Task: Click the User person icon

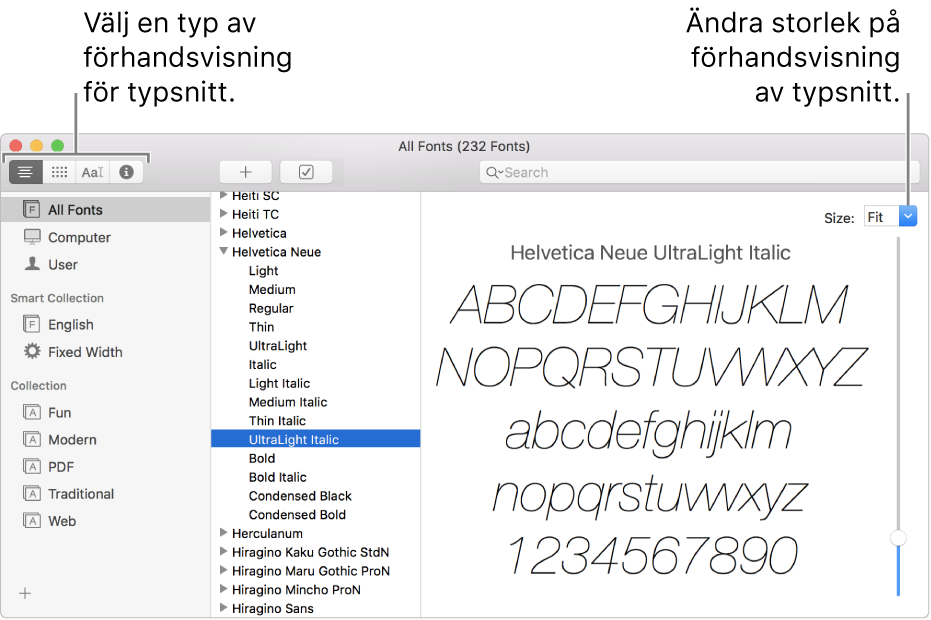Action: [x=32, y=264]
